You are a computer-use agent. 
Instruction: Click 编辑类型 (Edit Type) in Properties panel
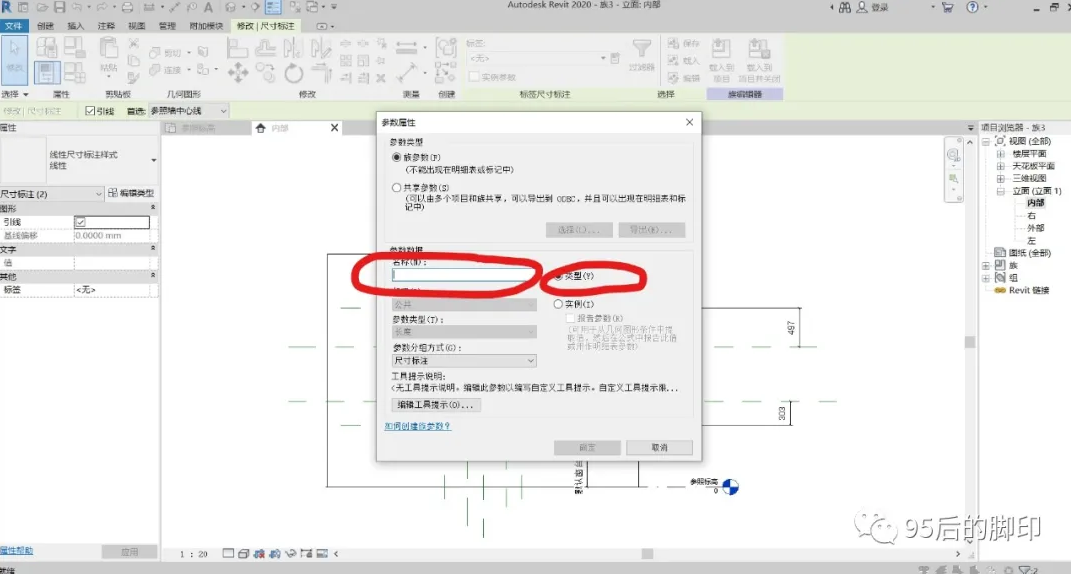(131, 193)
